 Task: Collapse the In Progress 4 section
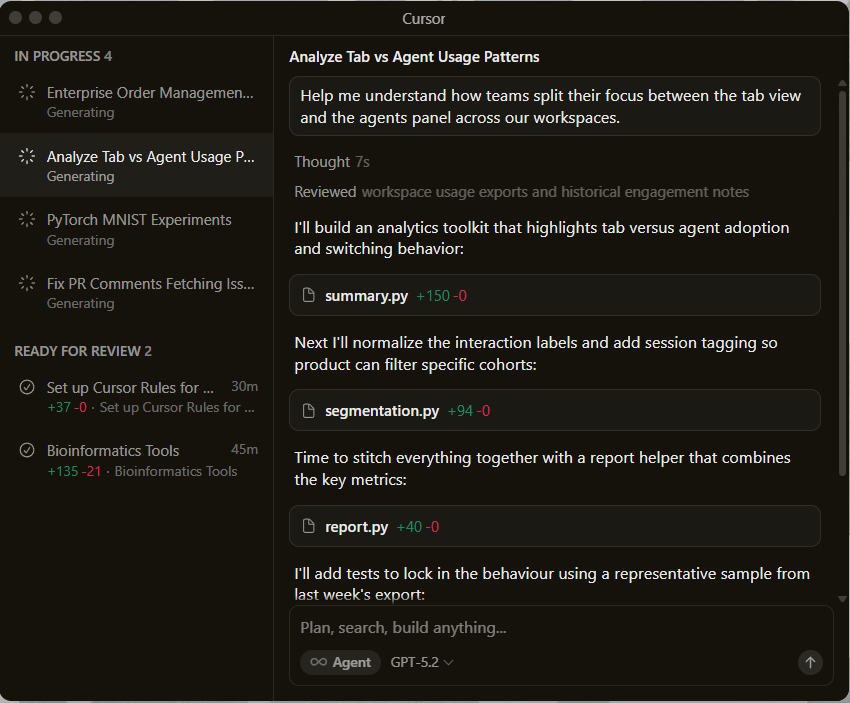[63, 57]
